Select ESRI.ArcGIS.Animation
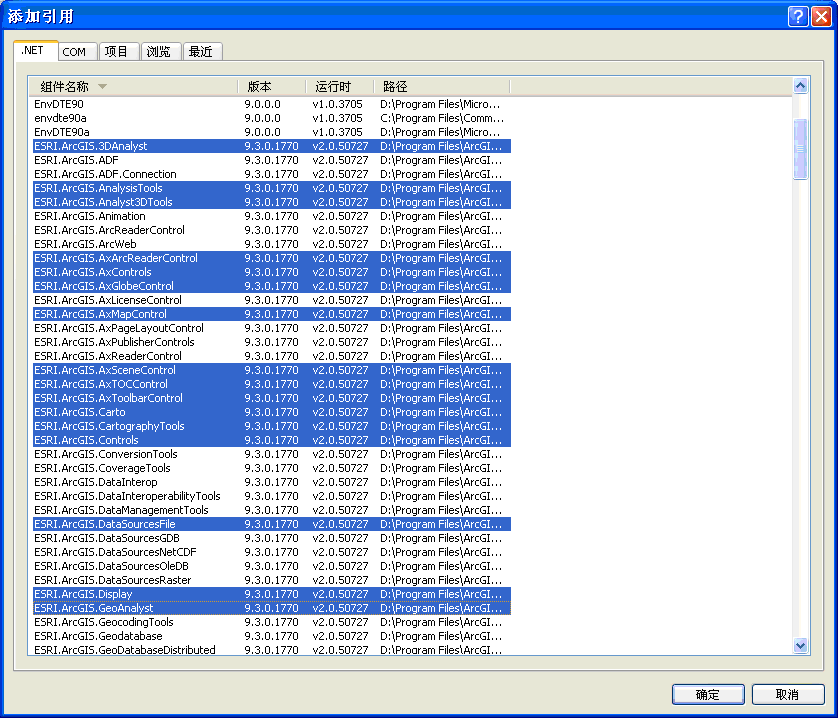 (x=271, y=216)
